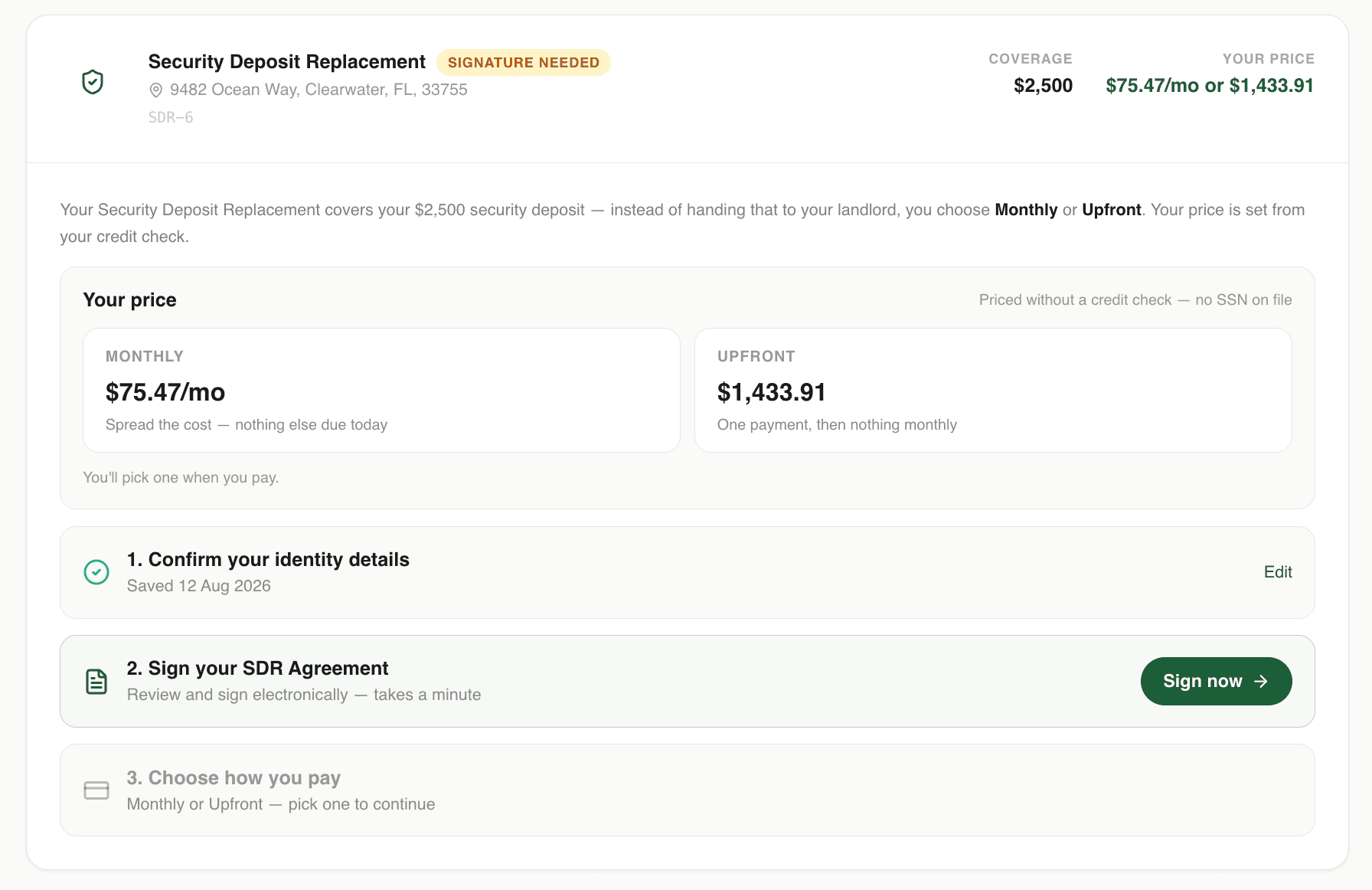The height and width of the screenshot is (890, 1372).
Task: Click the Signature Needed status badge
Action: [x=524, y=63]
